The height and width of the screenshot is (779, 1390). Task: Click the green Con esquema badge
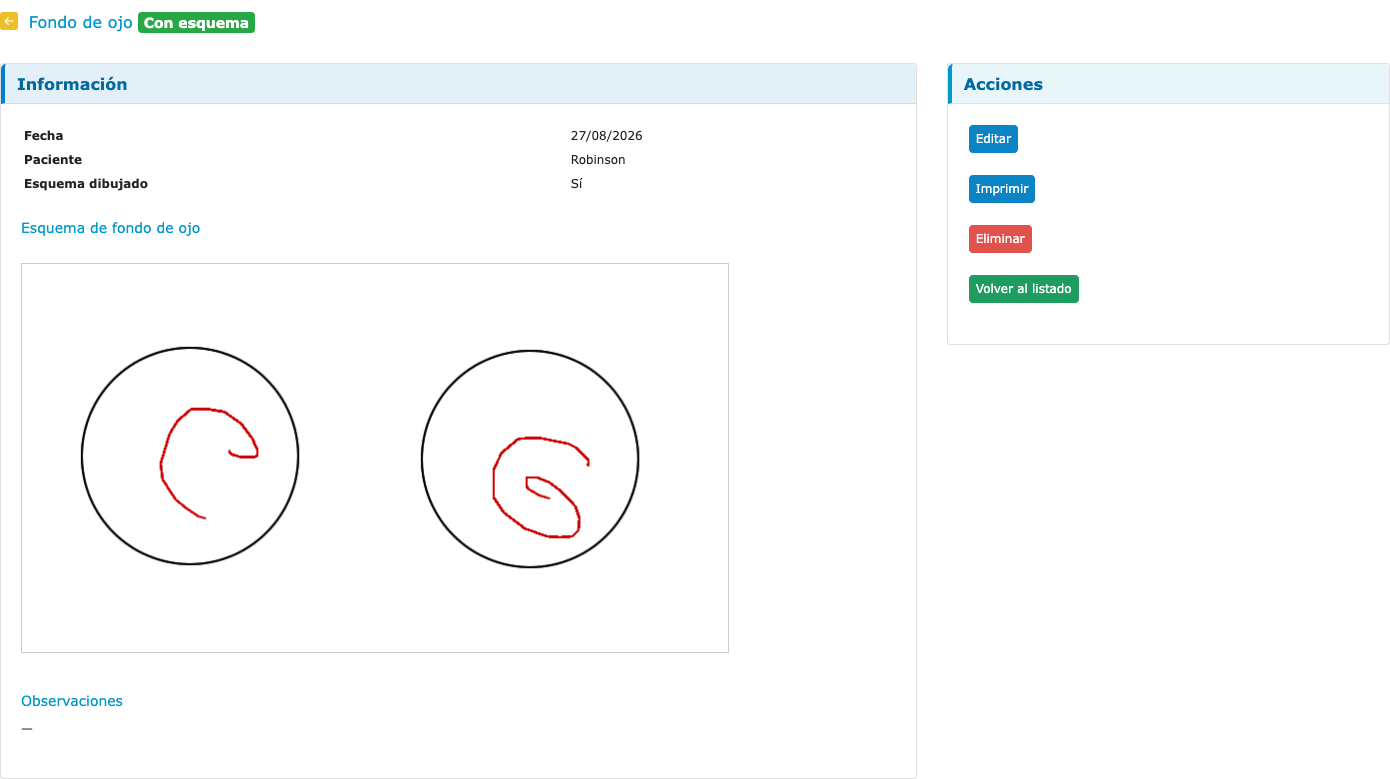click(197, 22)
